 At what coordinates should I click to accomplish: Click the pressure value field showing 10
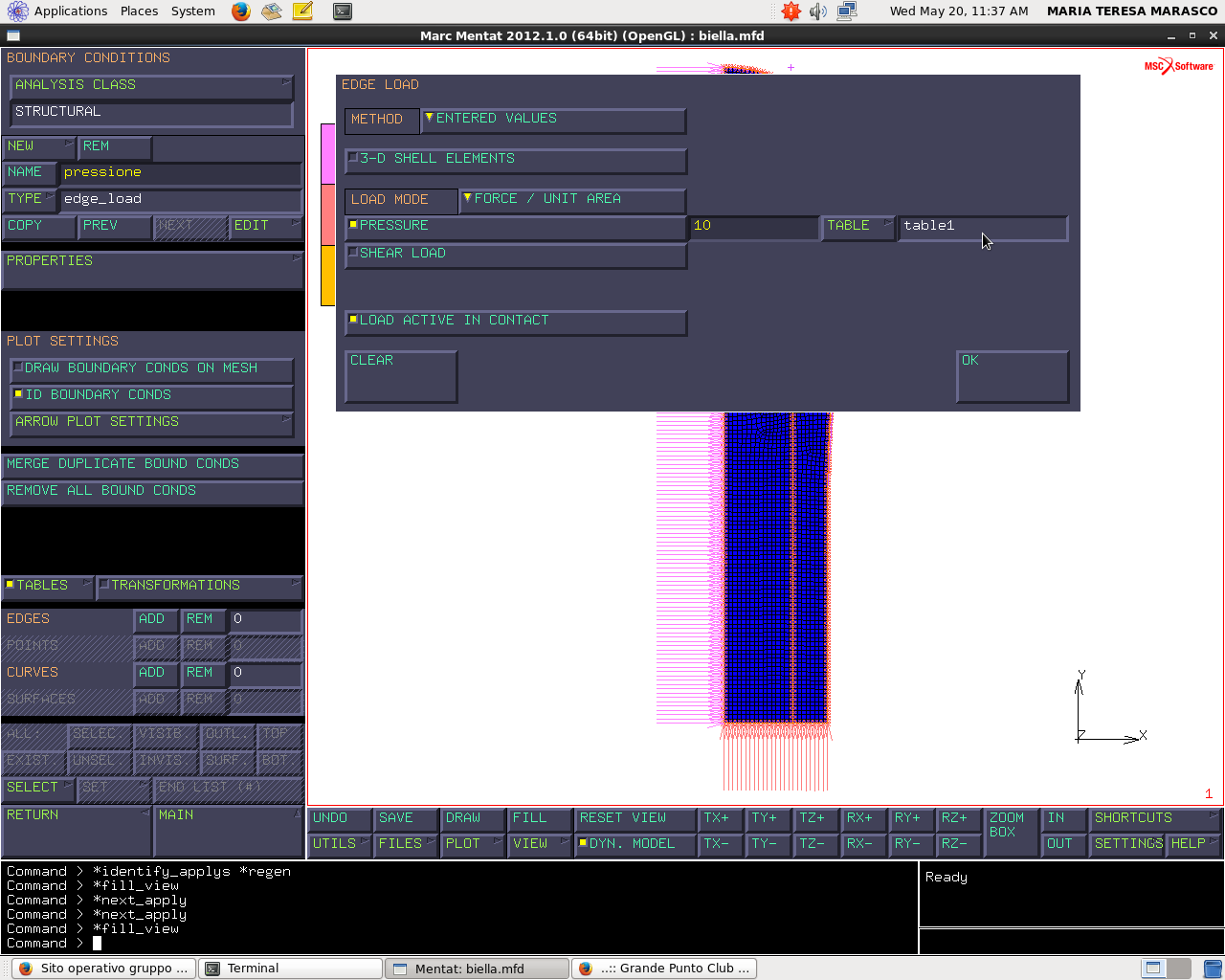coord(754,227)
